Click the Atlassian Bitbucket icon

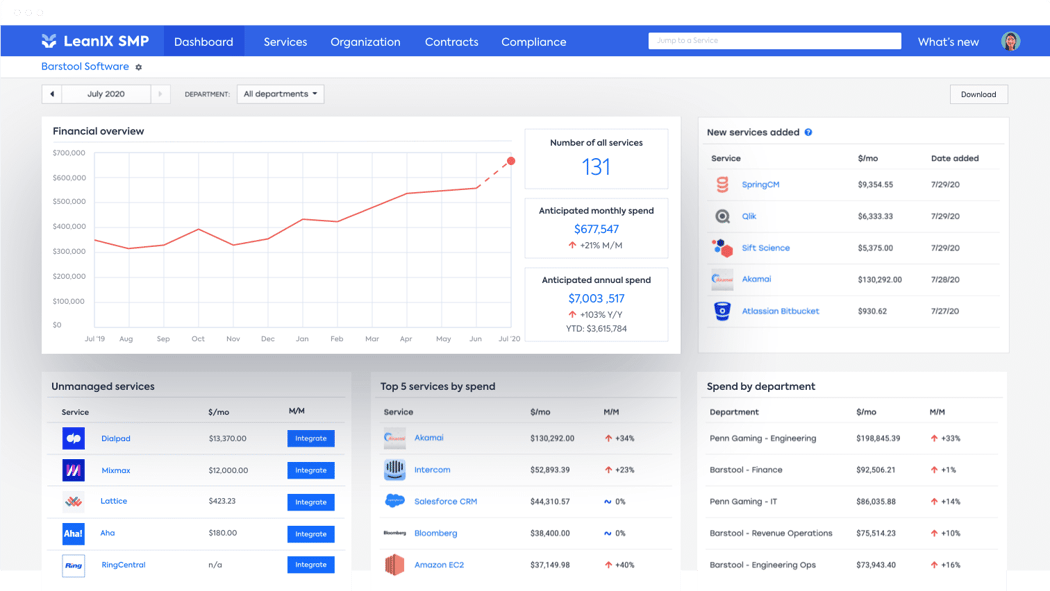pos(722,311)
